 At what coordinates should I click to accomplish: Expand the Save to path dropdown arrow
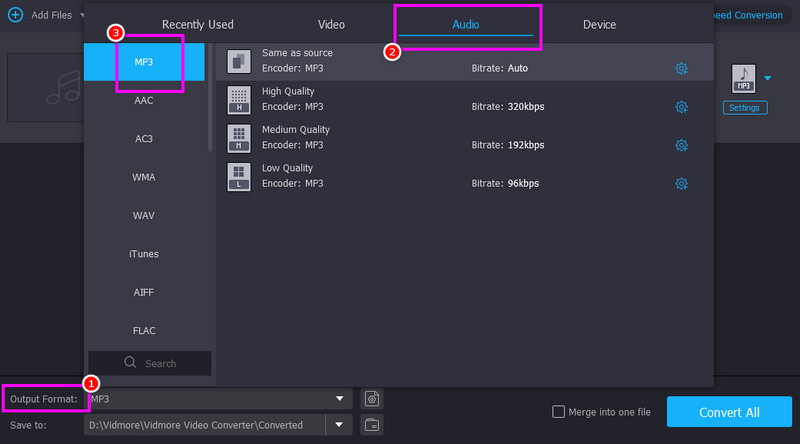tap(339, 425)
